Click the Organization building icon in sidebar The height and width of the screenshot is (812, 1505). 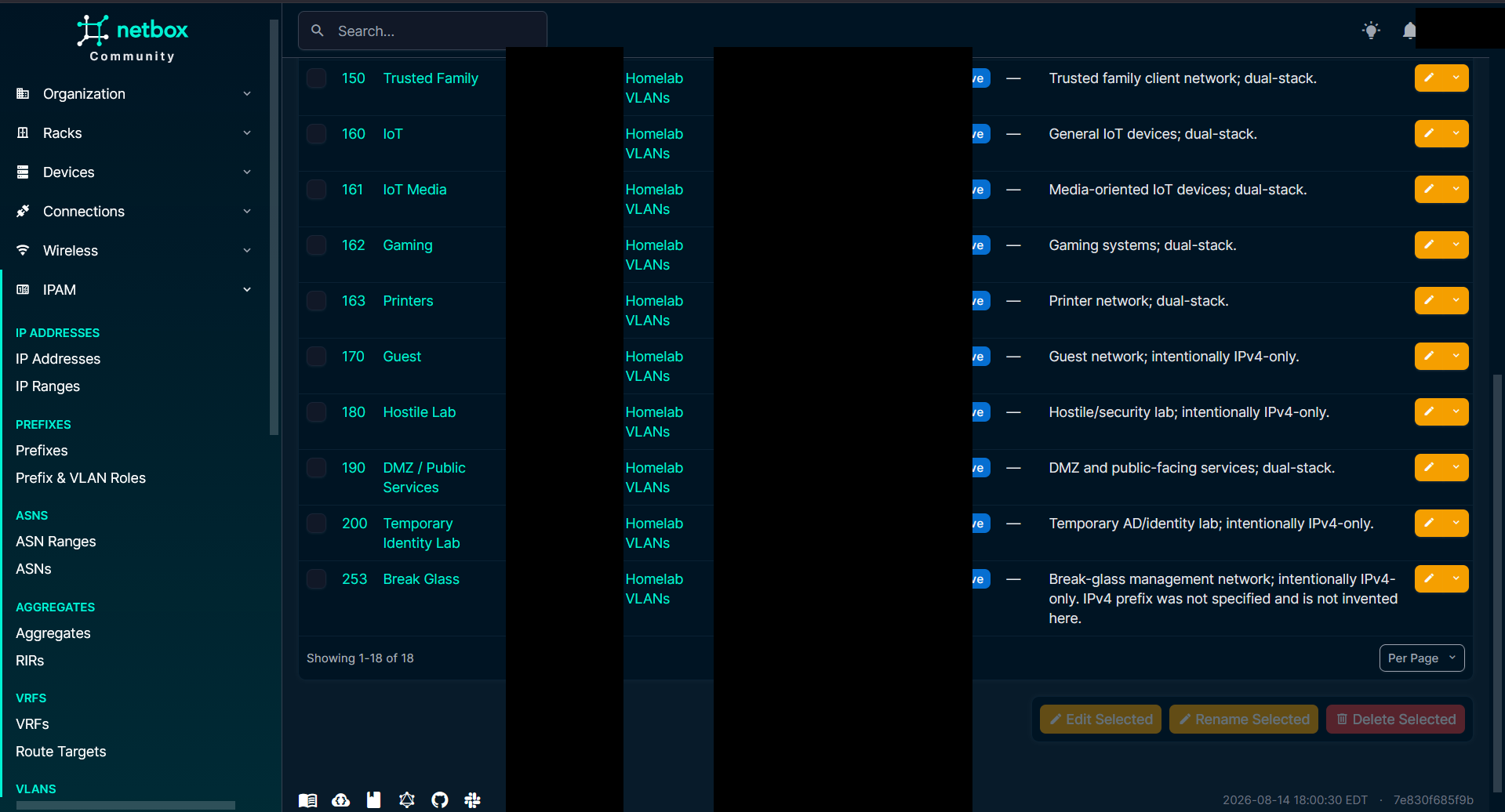click(23, 93)
